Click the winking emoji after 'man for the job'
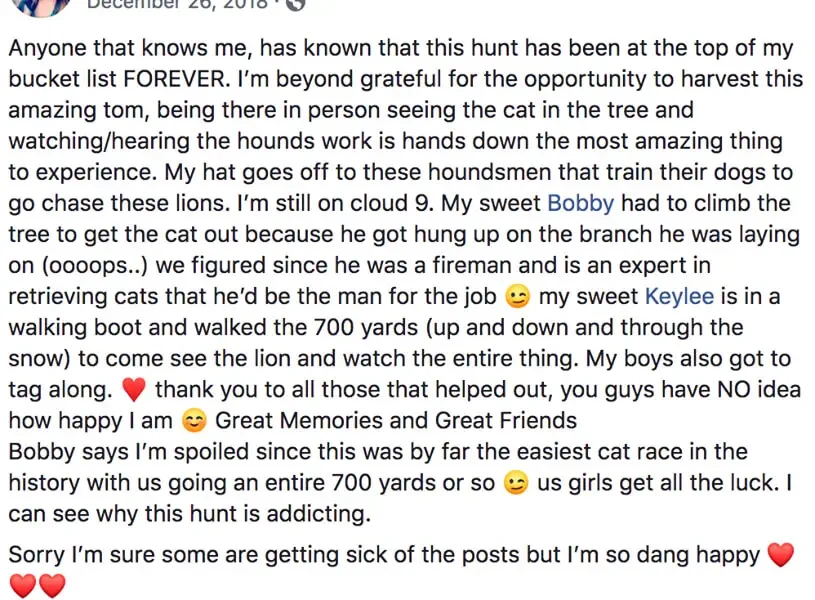Image resolution: width=815 pixels, height=600 pixels. (x=518, y=297)
